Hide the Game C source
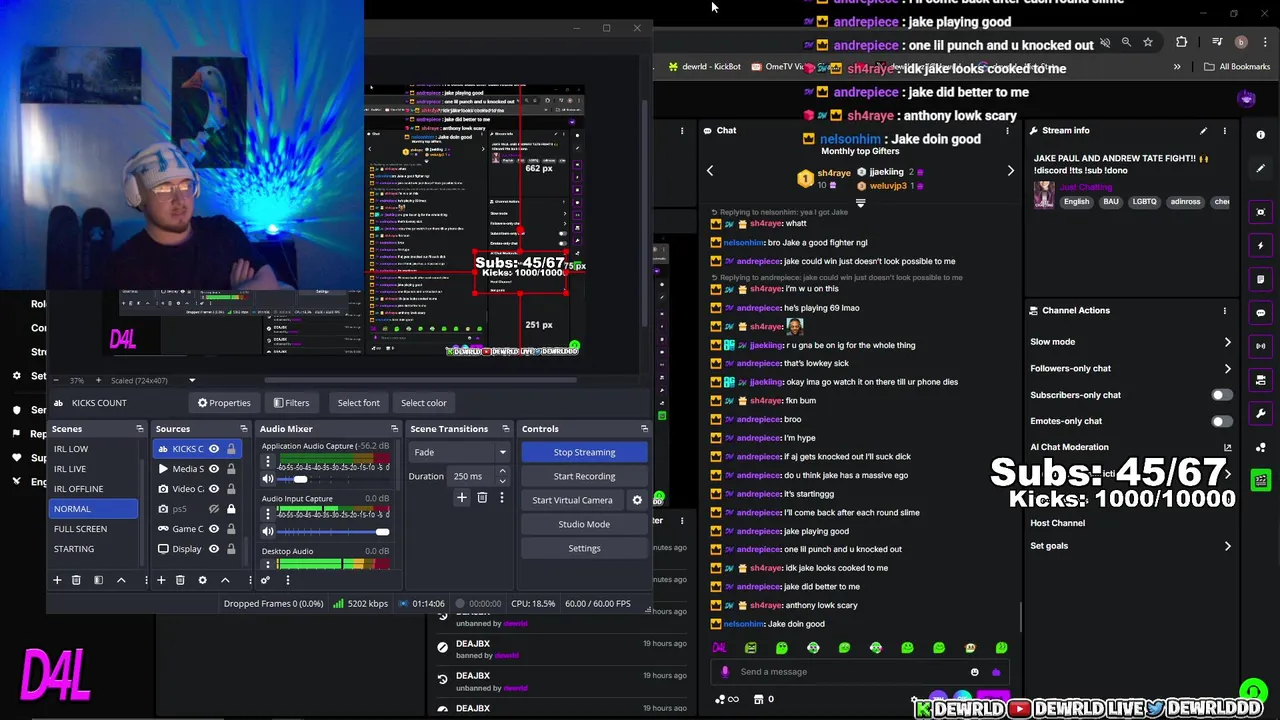This screenshot has width=1280, height=720. [x=214, y=529]
